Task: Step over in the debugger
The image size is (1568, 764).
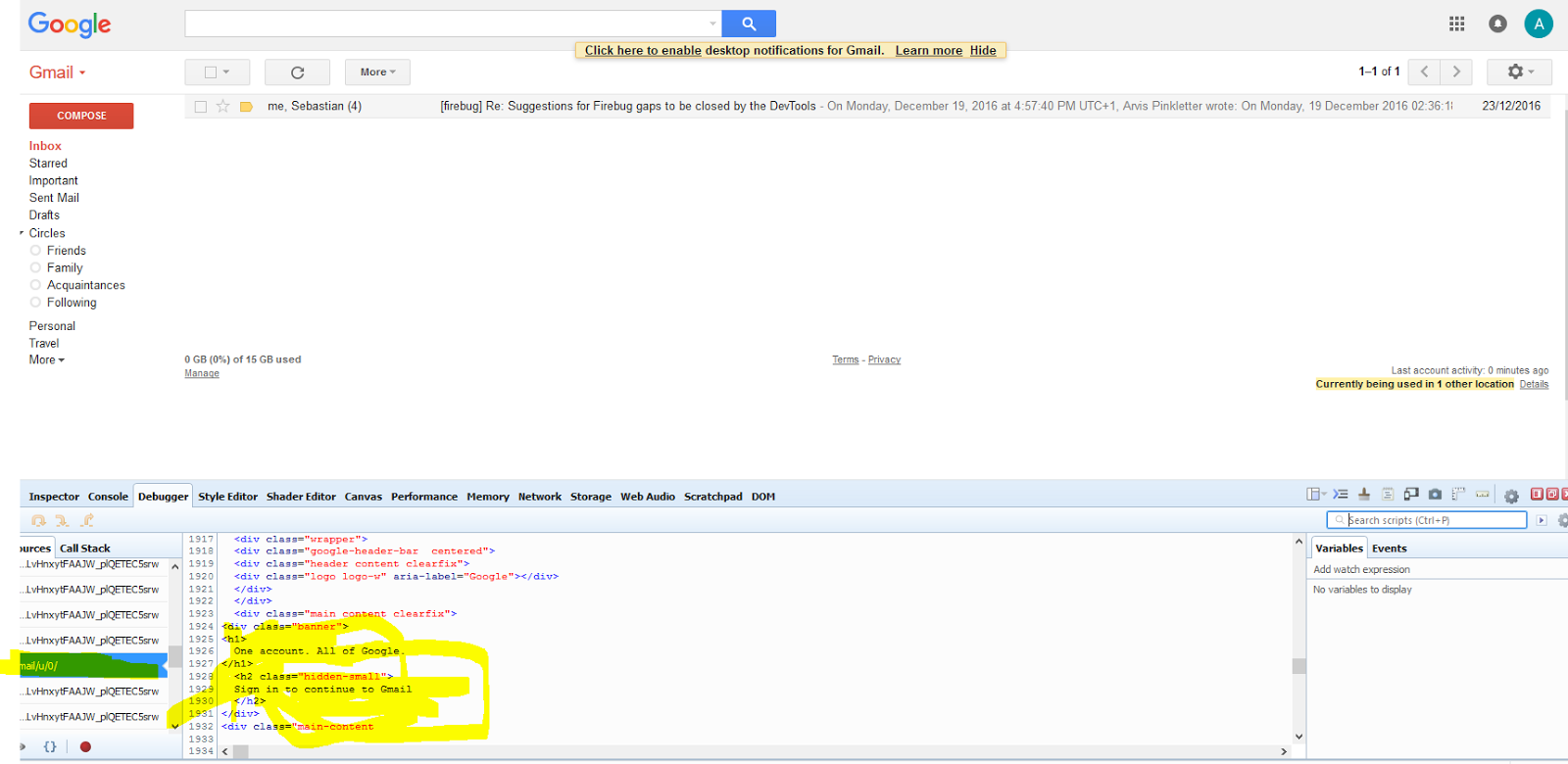Action: pos(38,521)
